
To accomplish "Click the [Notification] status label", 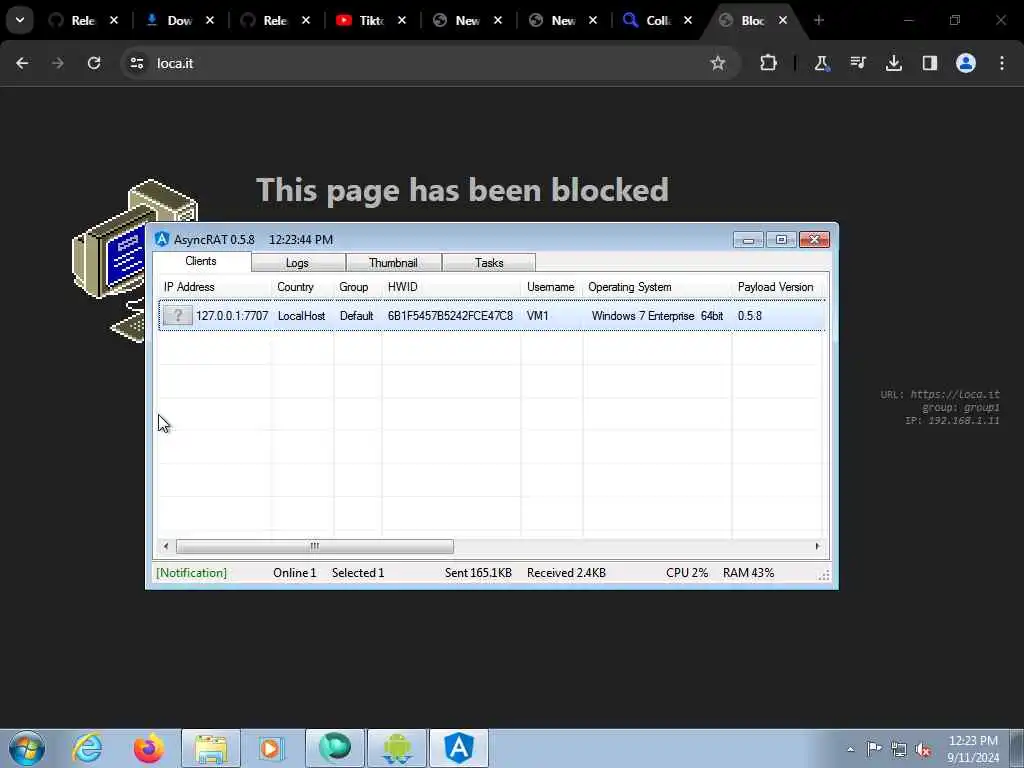I will (x=191, y=573).
